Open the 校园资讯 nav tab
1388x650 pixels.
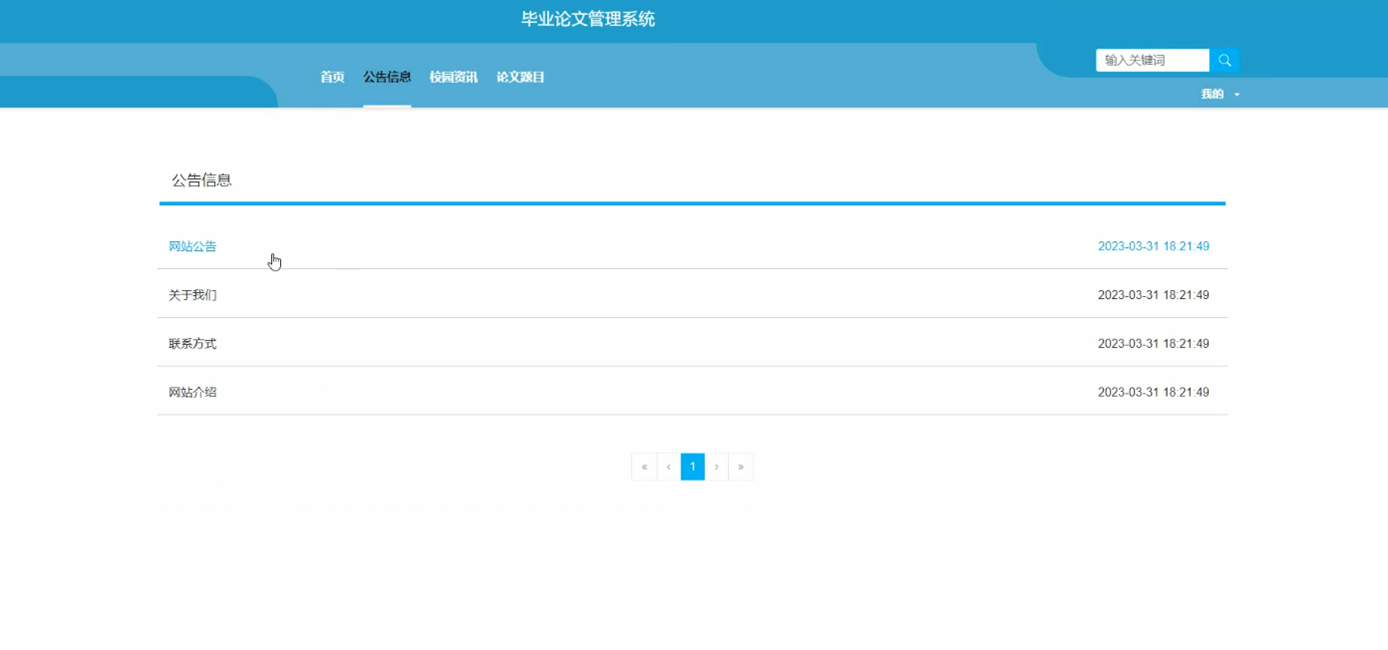pyautogui.click(x=453, y=77)
